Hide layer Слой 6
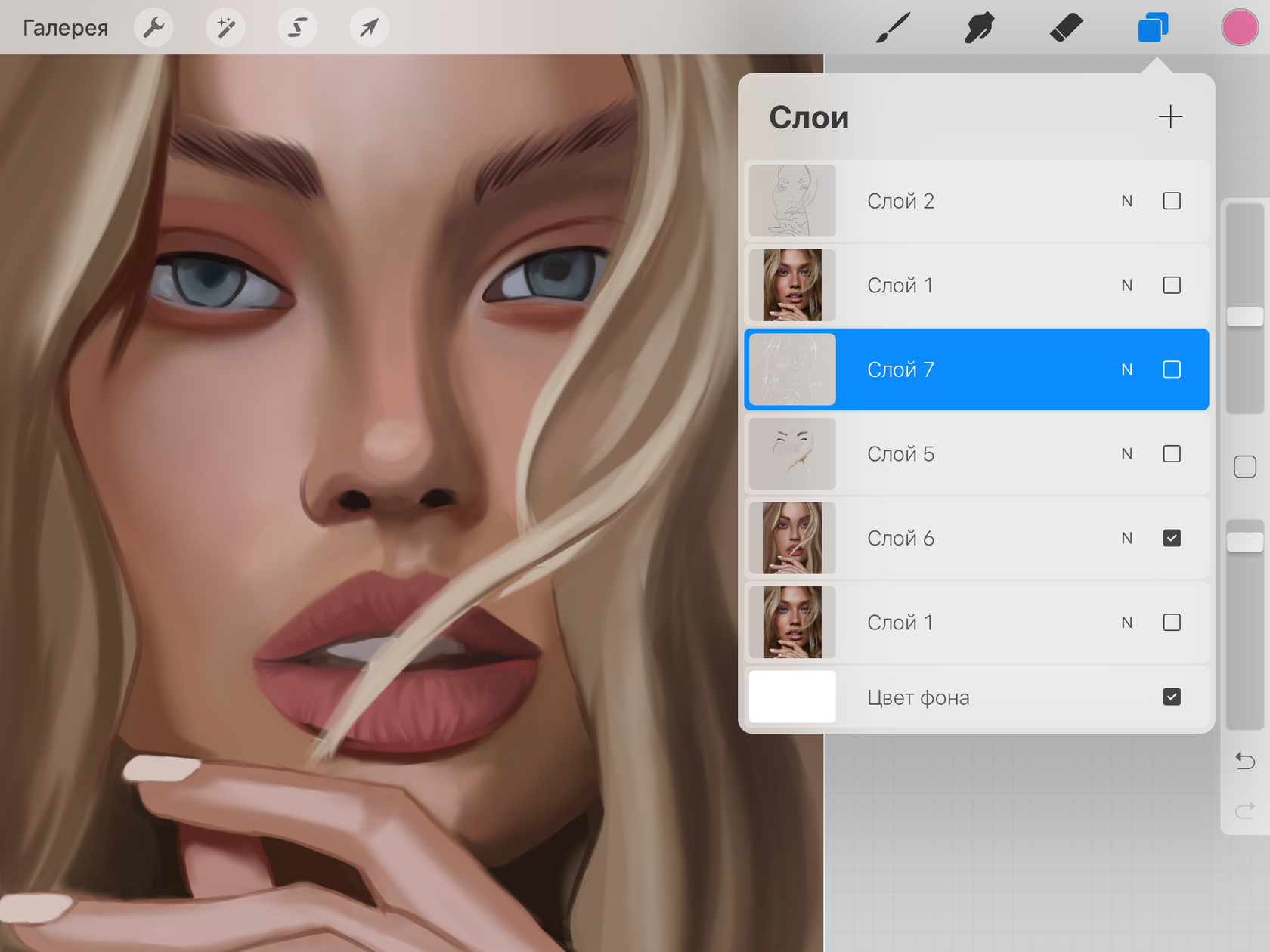Screen dimensions: 1270x952 1172,538
